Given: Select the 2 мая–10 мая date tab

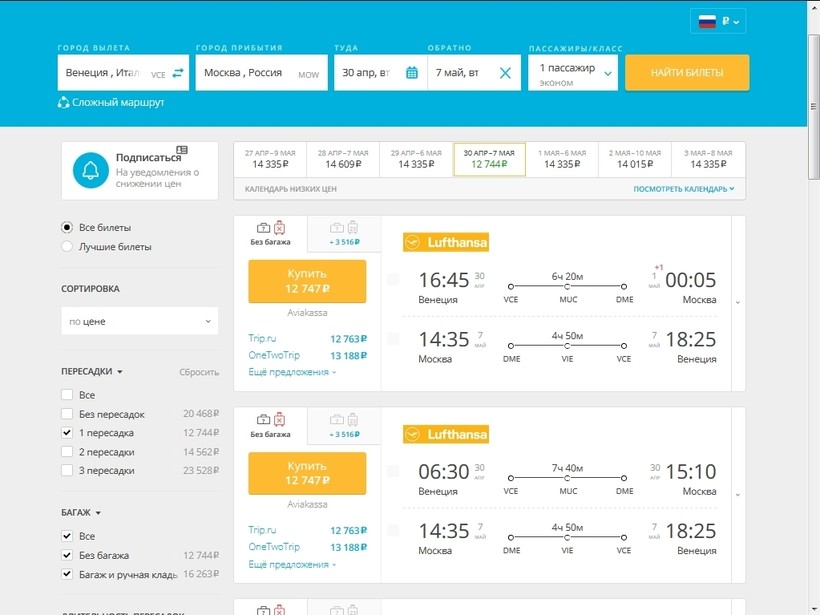Looking at the screenshot, I should pos(634,159).
